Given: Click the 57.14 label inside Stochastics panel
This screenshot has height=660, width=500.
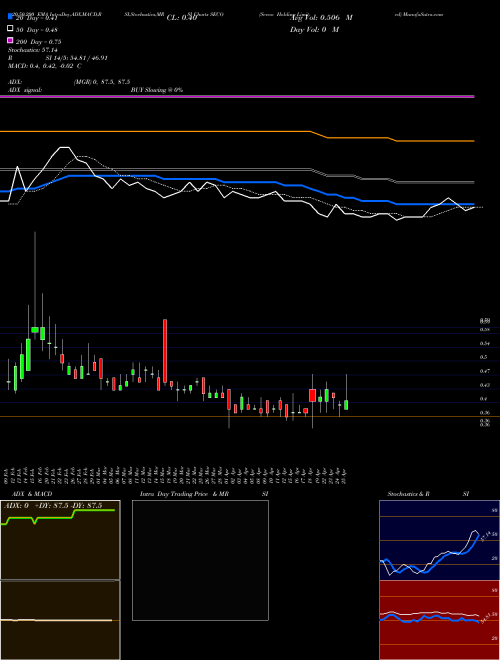Looking at the screenshot, I should click(484, 537).
